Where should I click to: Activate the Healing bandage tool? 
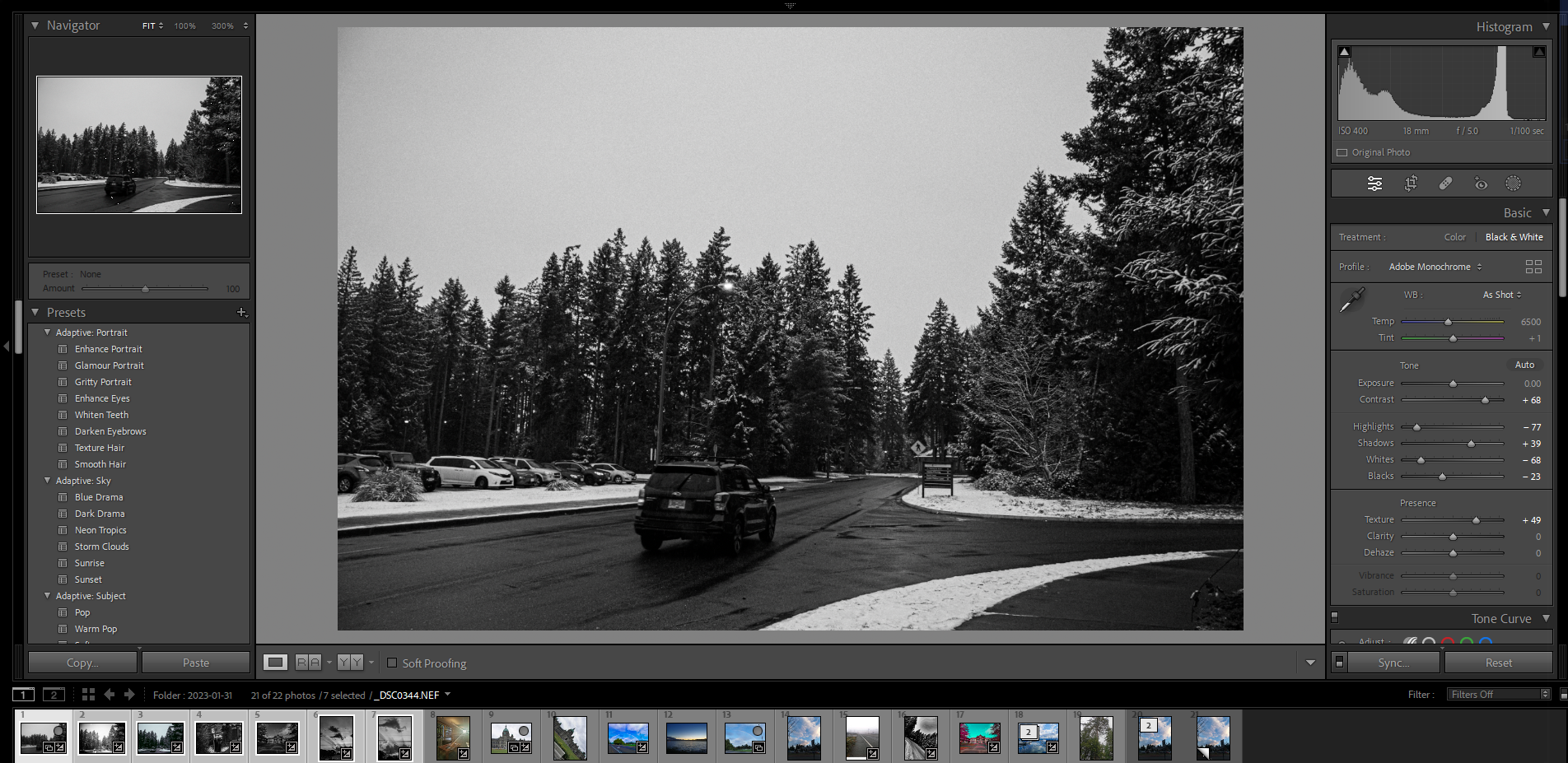(1445, 184)
